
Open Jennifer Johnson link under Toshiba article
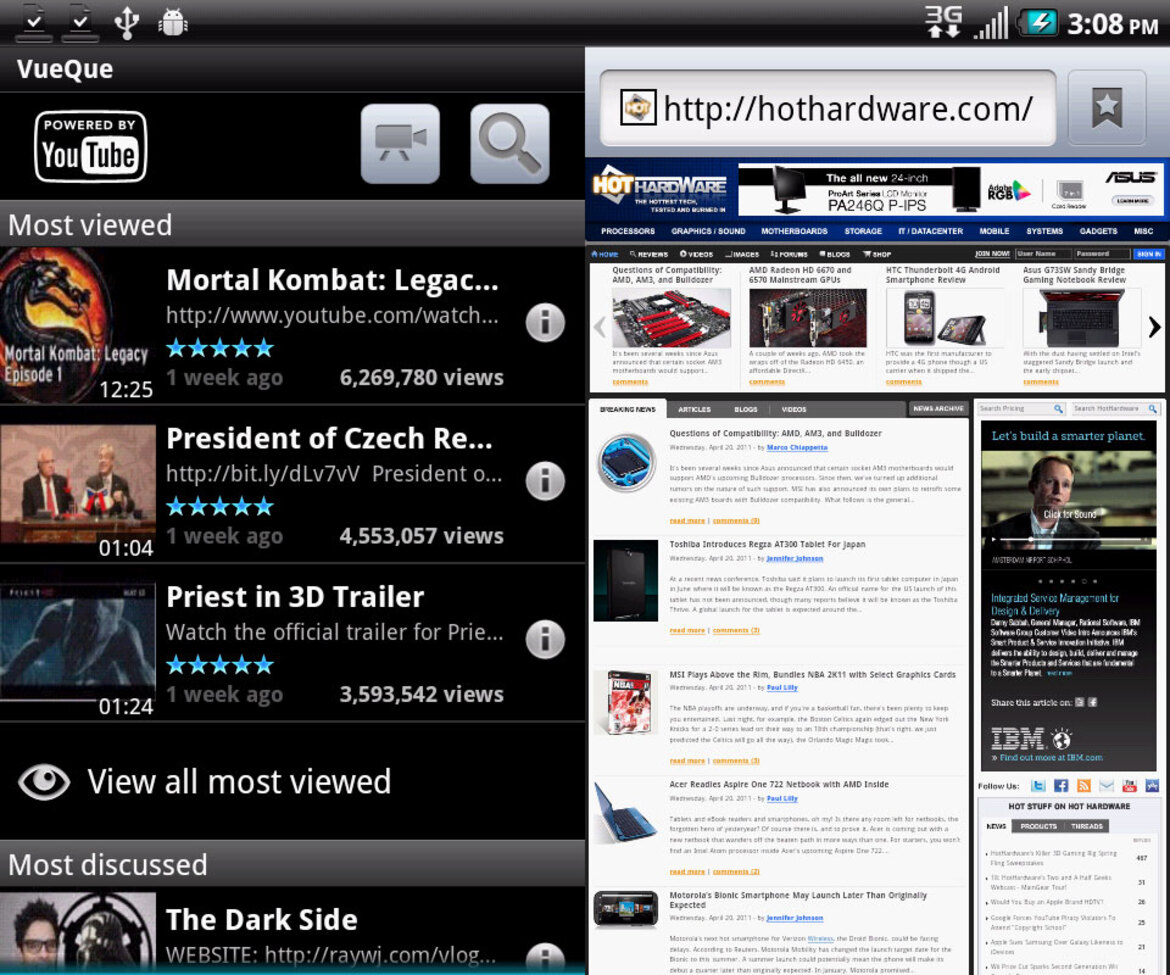[795, 558]
